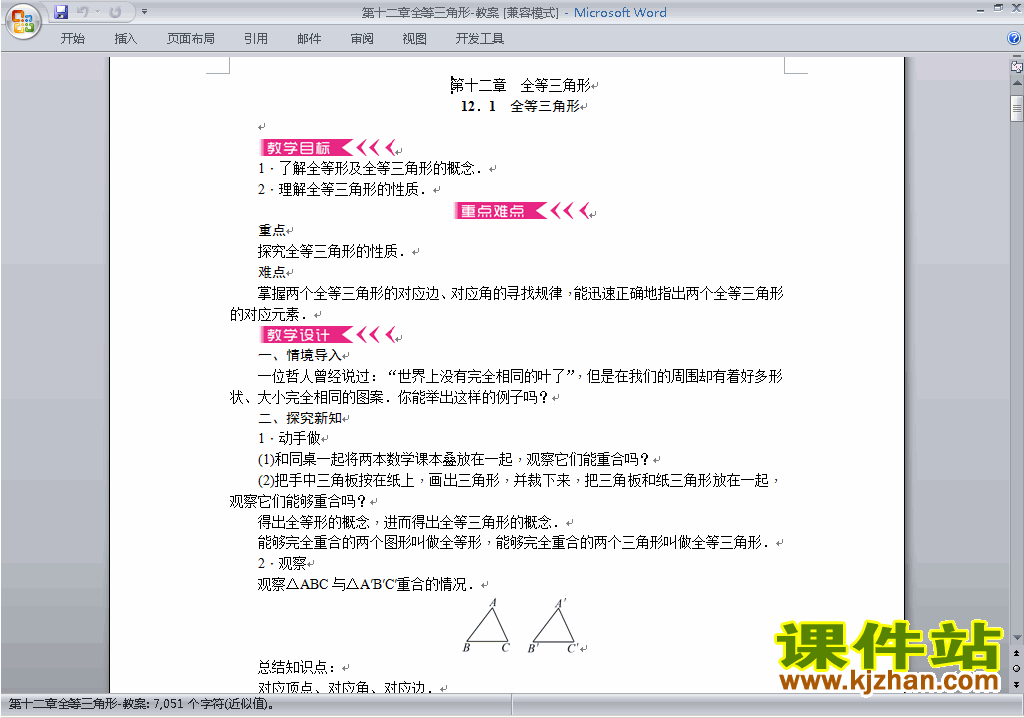
Task: Click the heading 二、探究新知
Action: tap(300, 418)
